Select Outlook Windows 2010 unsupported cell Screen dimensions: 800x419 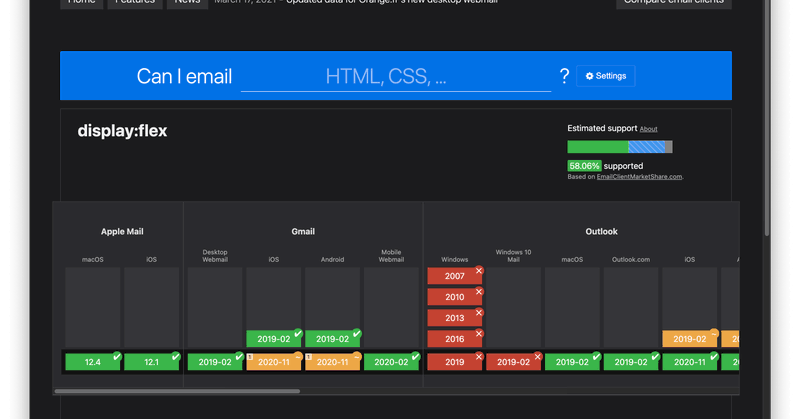click(x=455, y=297)
